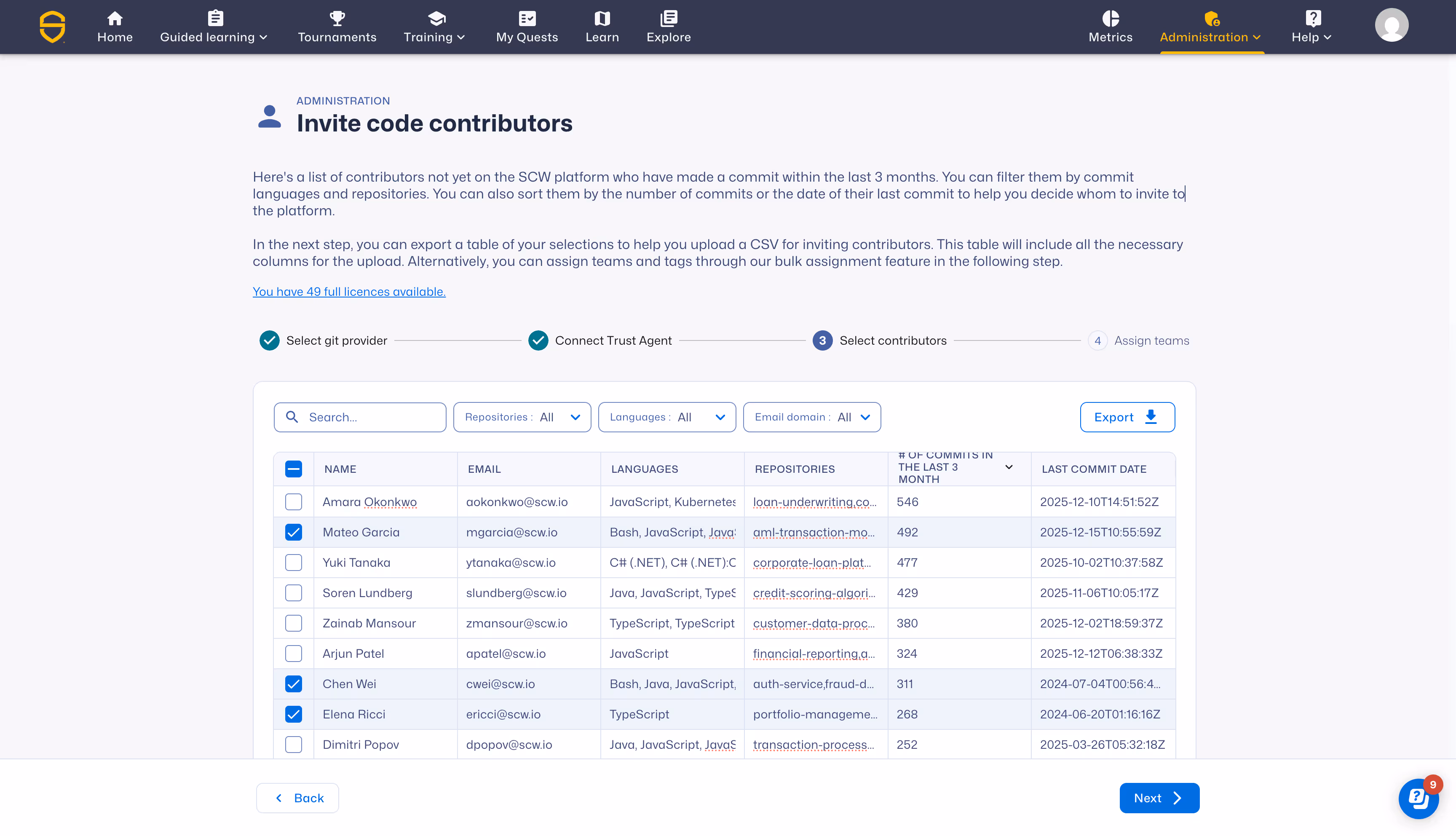Open the Explore library icon
The width and height of the screenshot is (1456, 836).
(668, 19)
